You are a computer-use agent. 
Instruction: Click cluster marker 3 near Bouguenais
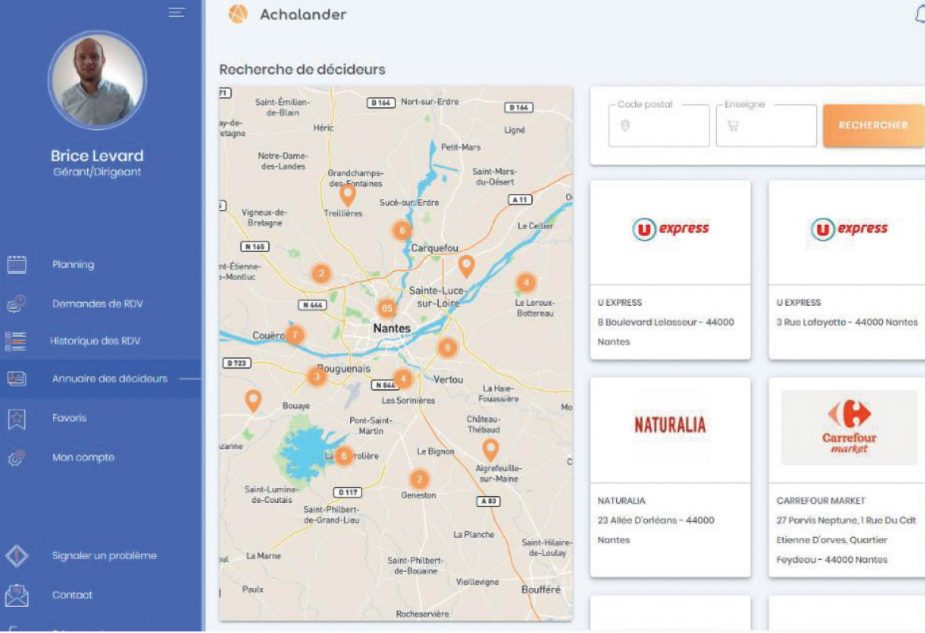[317, 376]
